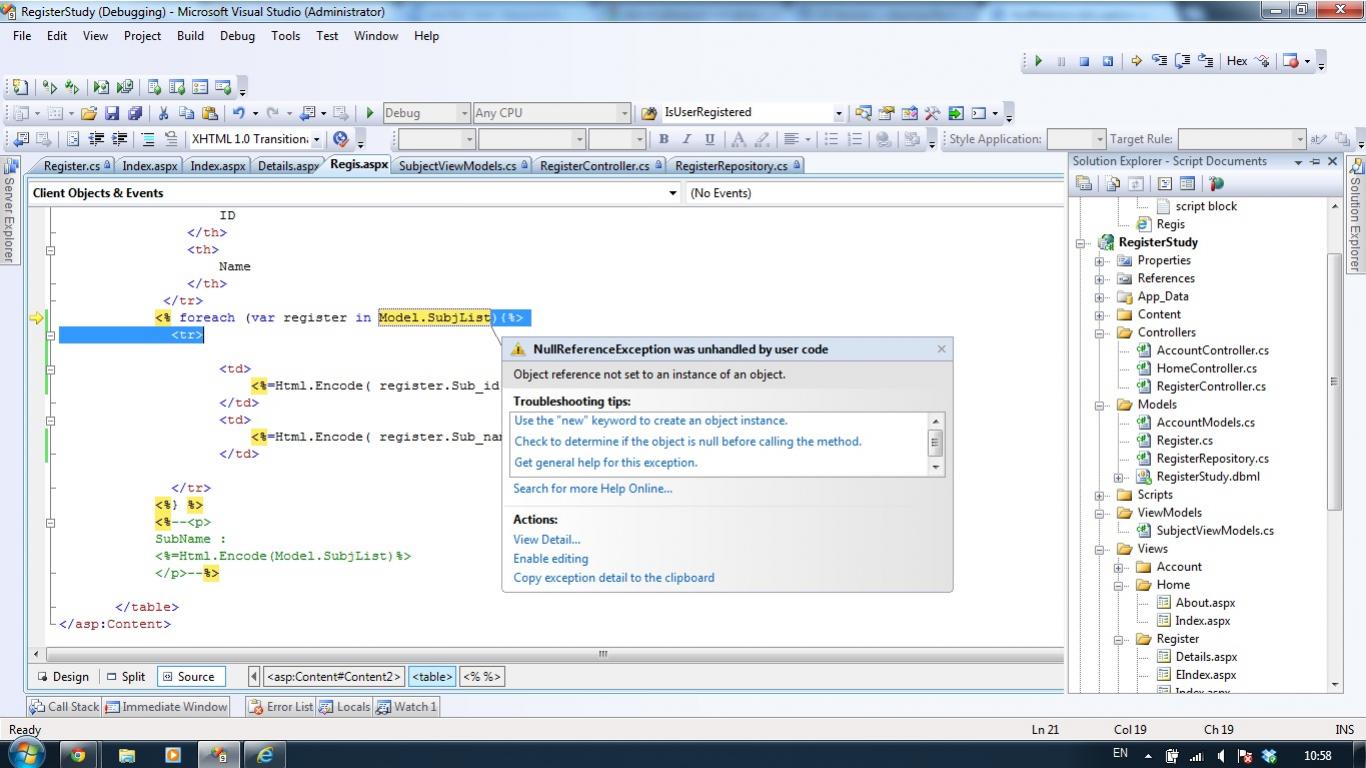Open the Build menu
This screenshot has width=1366, height=768.
point(190,36)
